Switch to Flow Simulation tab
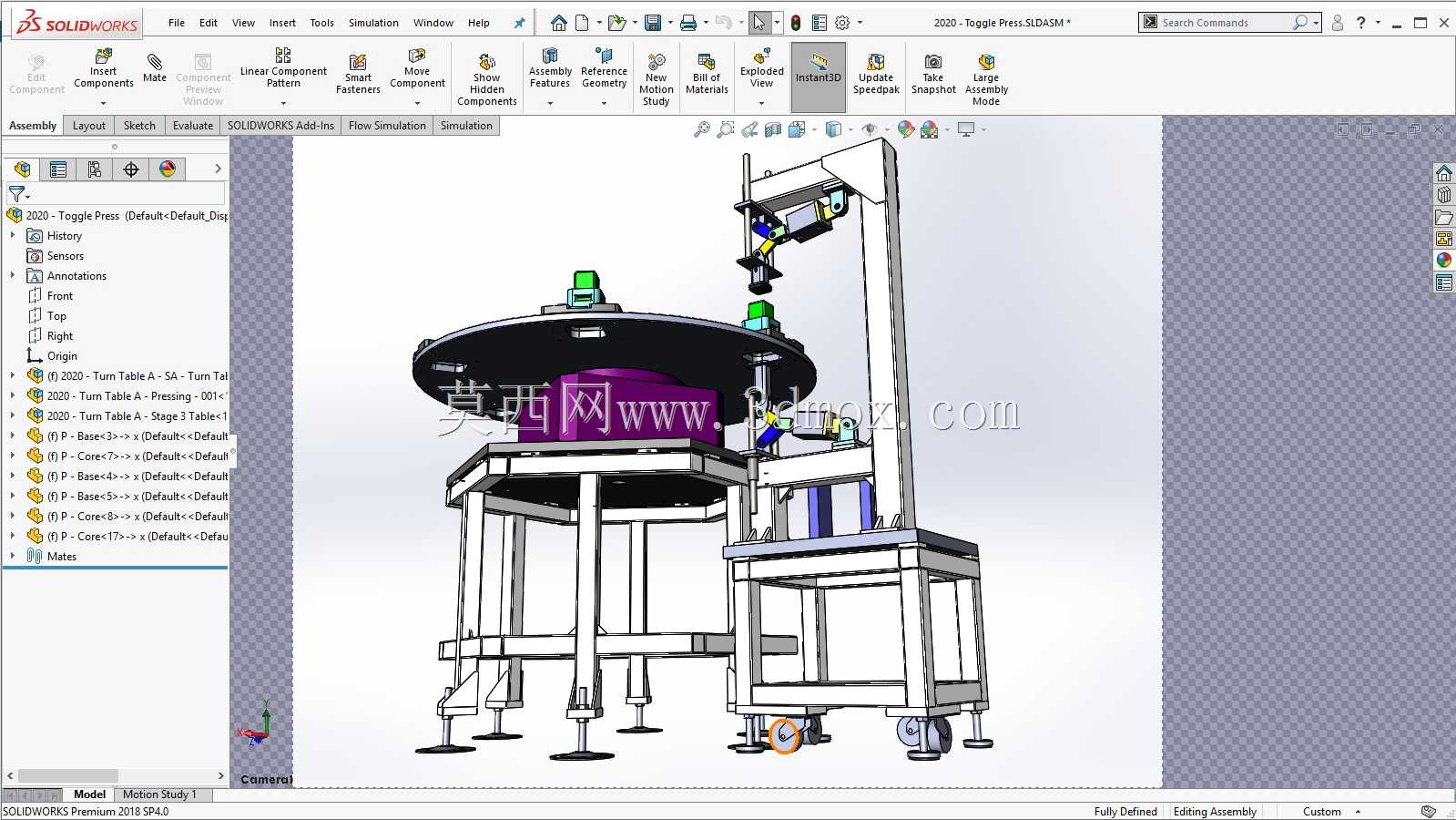The height and width of the screenshot is (820, 1456). 387,126
